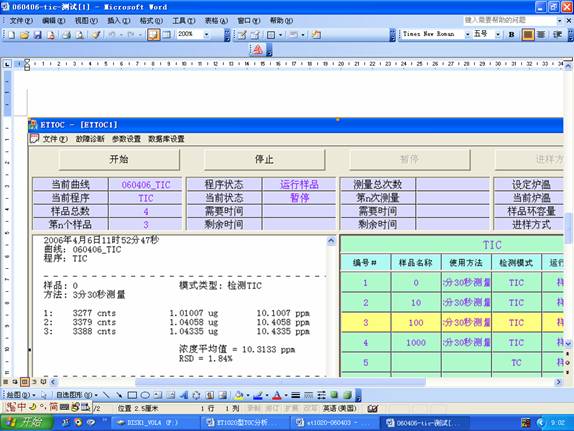This screenshot has width=574, height=431.
Task: Switch to Outline view button
Action: coord(34,382)
